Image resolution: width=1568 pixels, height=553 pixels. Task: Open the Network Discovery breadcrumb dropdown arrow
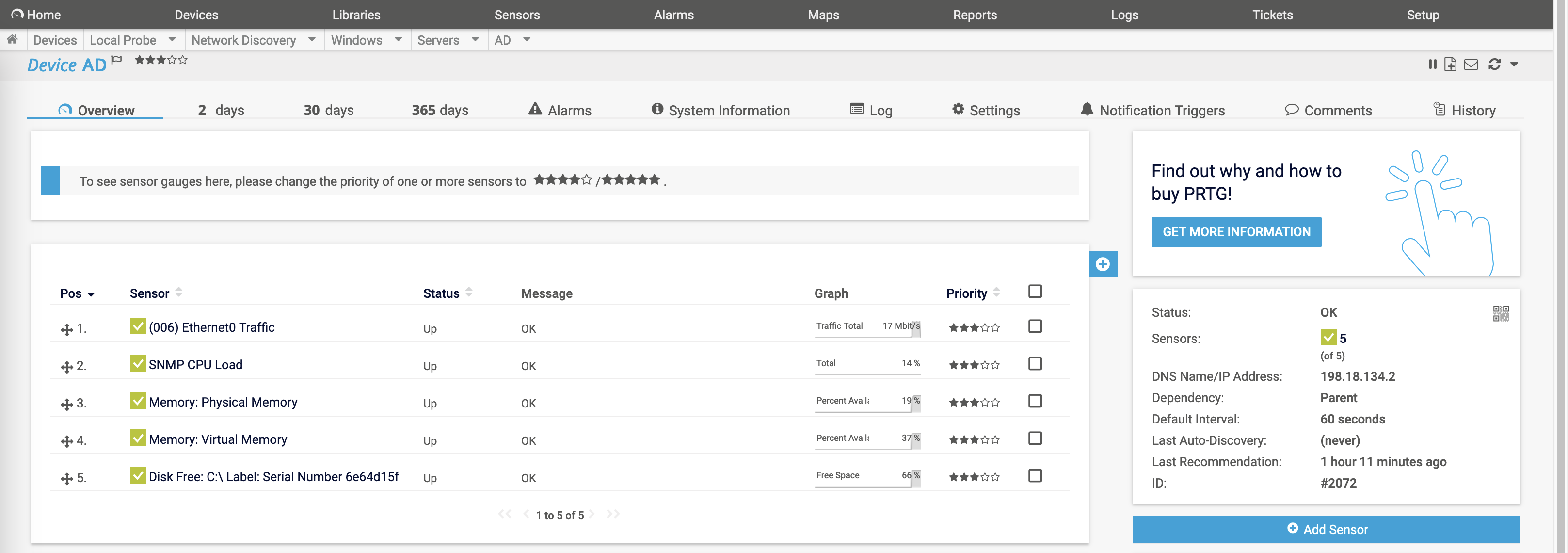click(312, 40)
